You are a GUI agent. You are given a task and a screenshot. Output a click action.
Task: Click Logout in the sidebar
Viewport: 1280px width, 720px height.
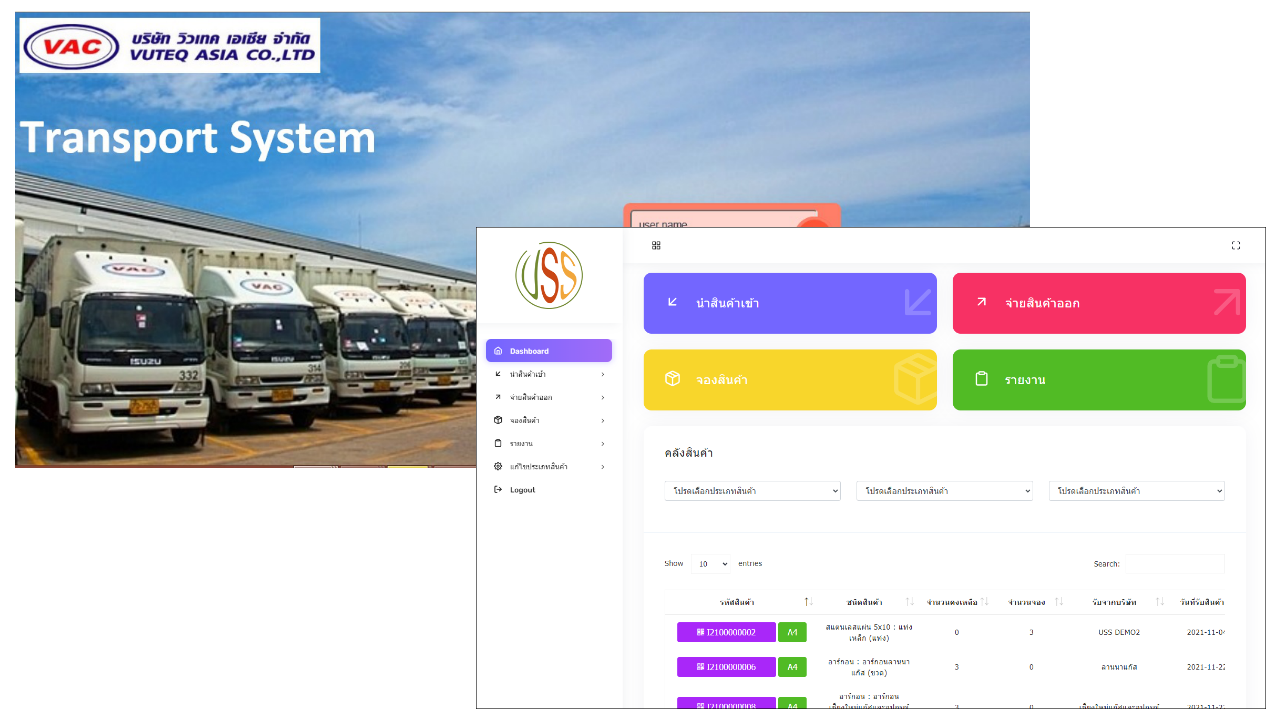click(x=522, y=490)
